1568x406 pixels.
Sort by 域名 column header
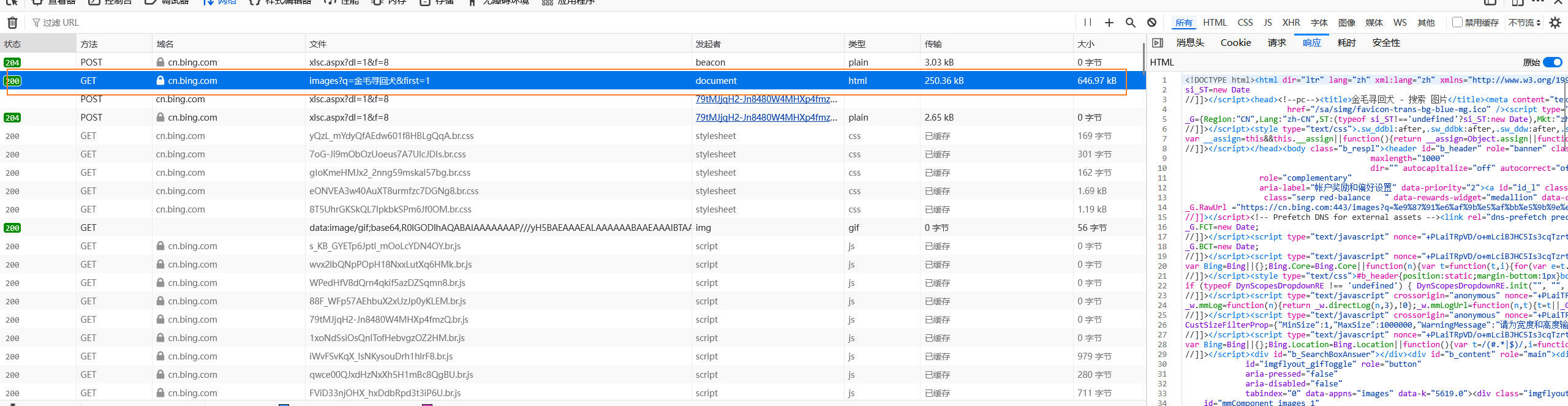tap(228, 44)
